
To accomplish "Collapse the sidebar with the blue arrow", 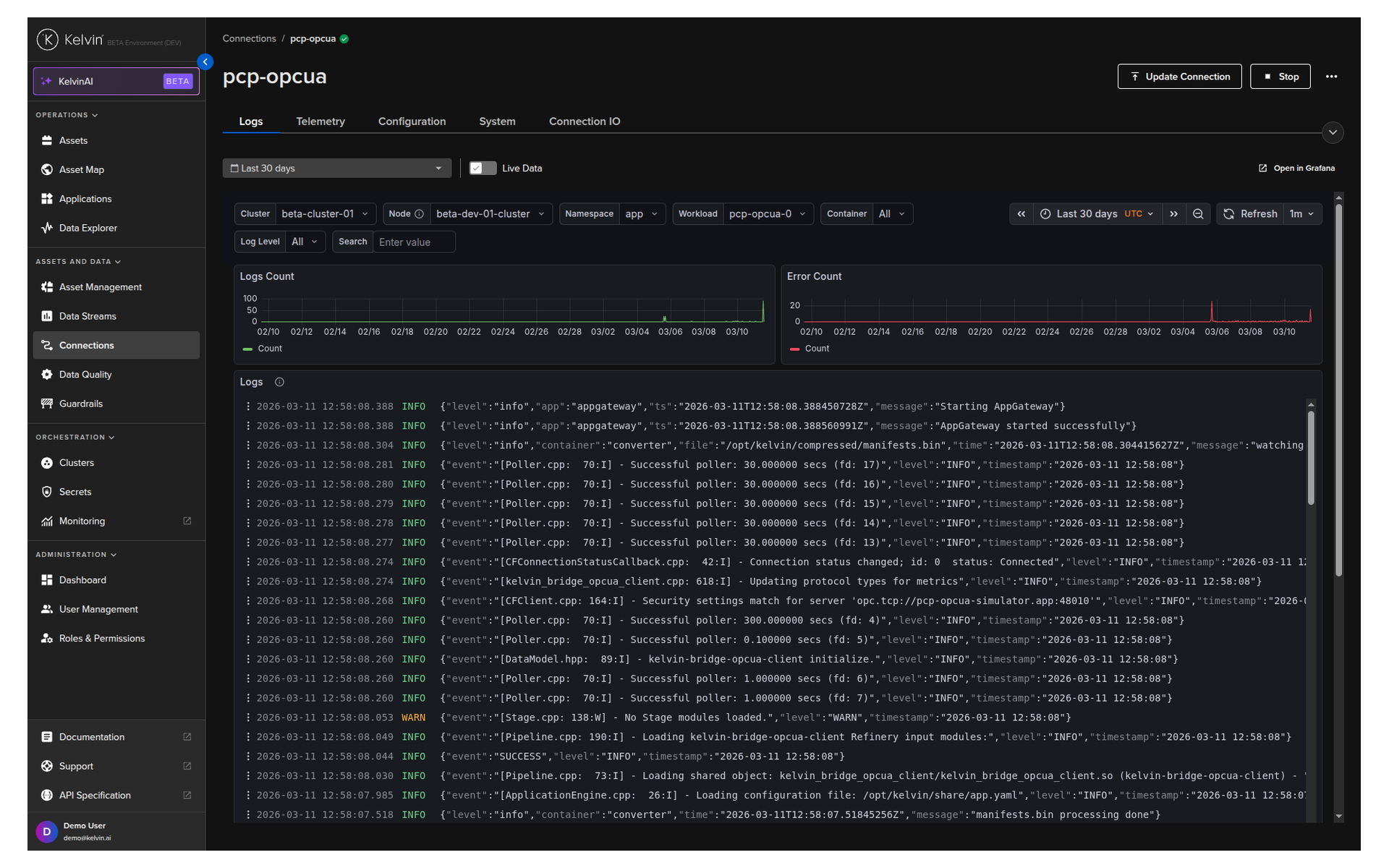I will 205,62.
